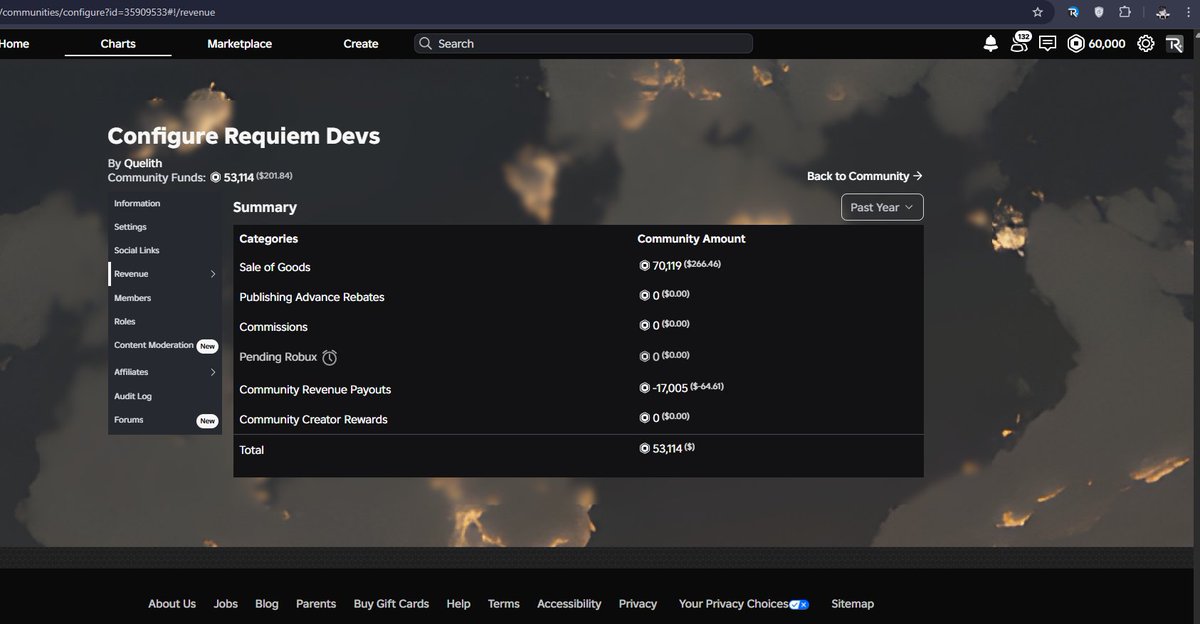Select Social Links in the sidebar
Image resolution: width=1200 pixels, height=624 pixels.
pos(137,250)
